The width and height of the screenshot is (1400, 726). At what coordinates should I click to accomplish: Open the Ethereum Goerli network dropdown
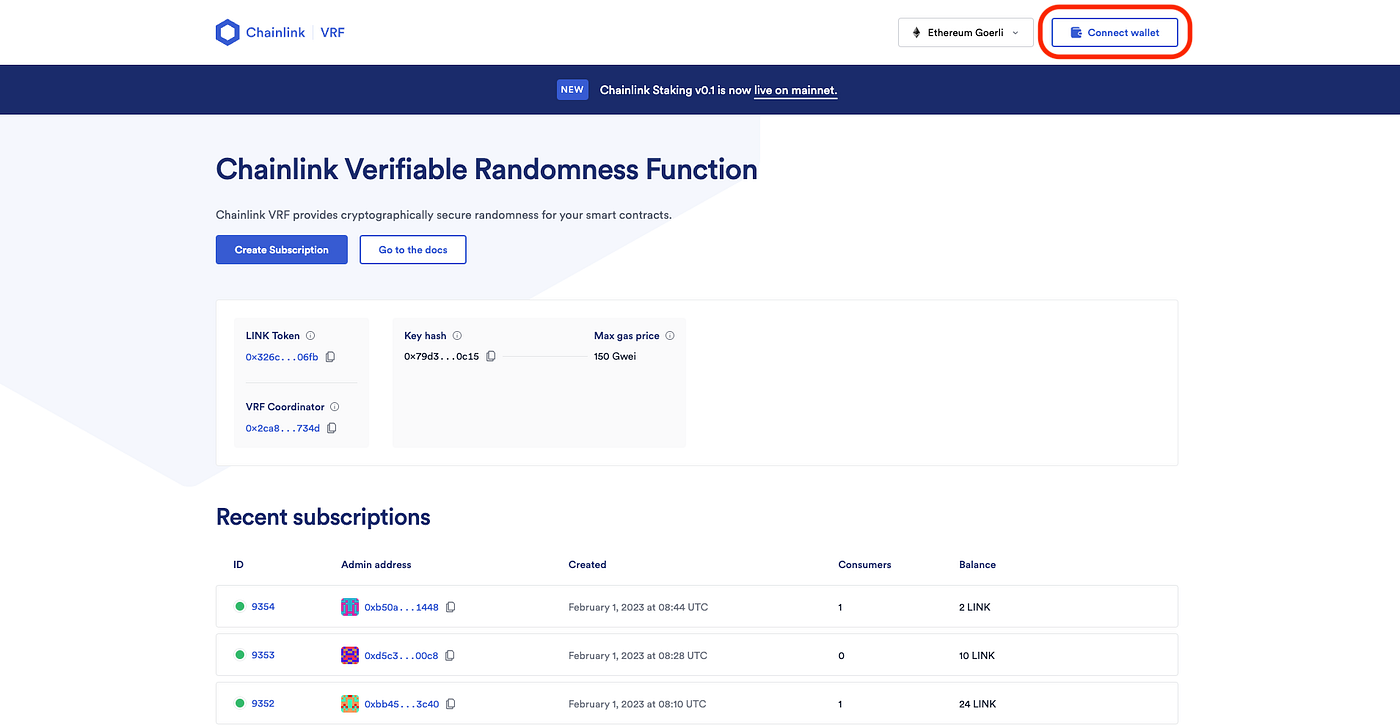click(x=965, y=33)
